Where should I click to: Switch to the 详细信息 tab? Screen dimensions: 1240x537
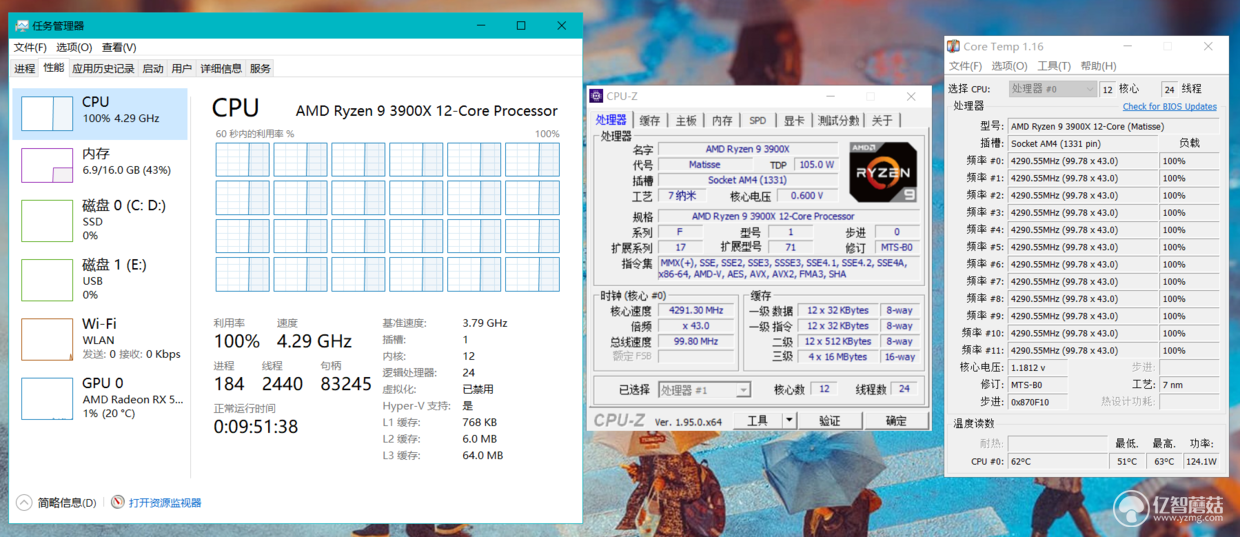pyautogui.click(x=221, y=69)
